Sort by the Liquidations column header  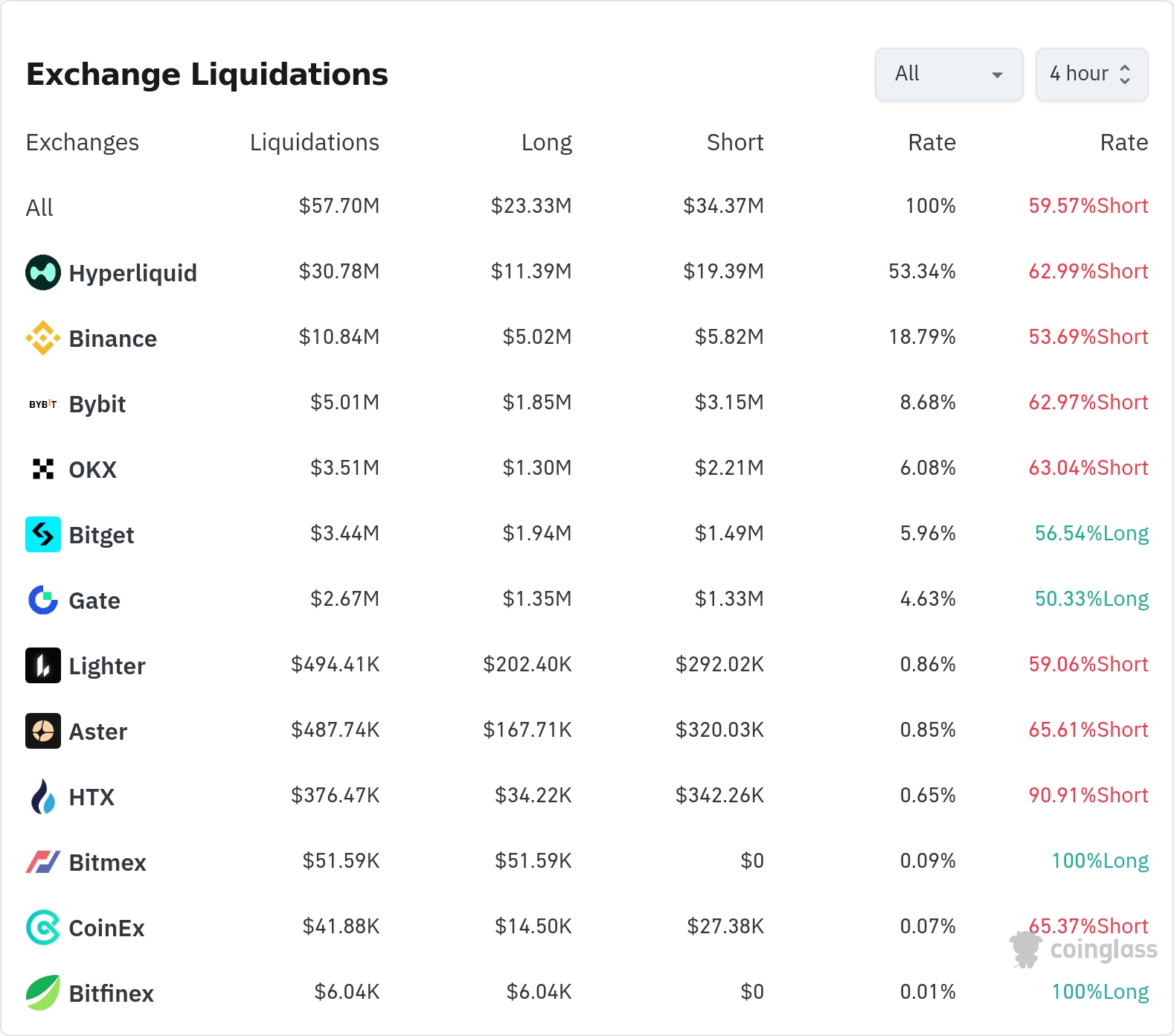(314, 142)
